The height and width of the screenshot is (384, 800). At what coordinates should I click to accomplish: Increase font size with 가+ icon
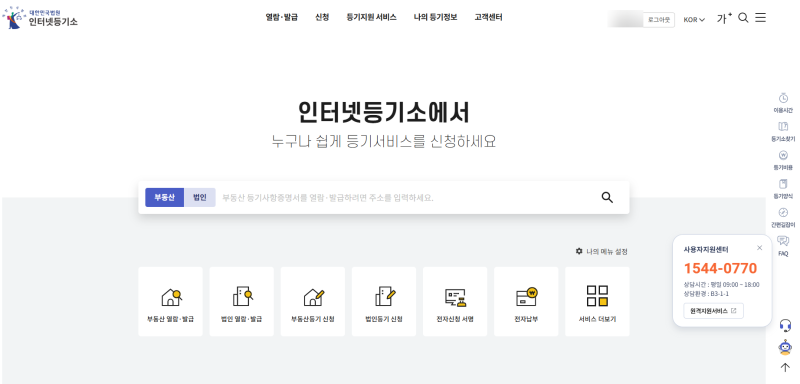724,18
